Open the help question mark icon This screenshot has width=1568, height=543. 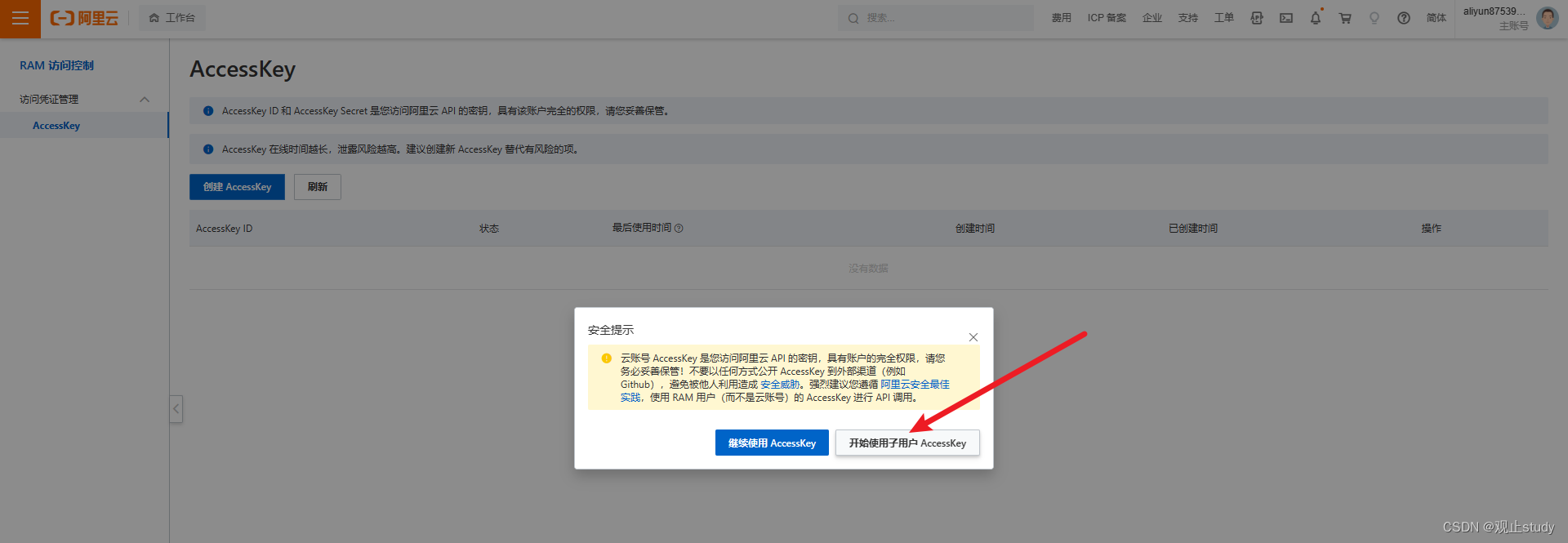[1404, 18]
